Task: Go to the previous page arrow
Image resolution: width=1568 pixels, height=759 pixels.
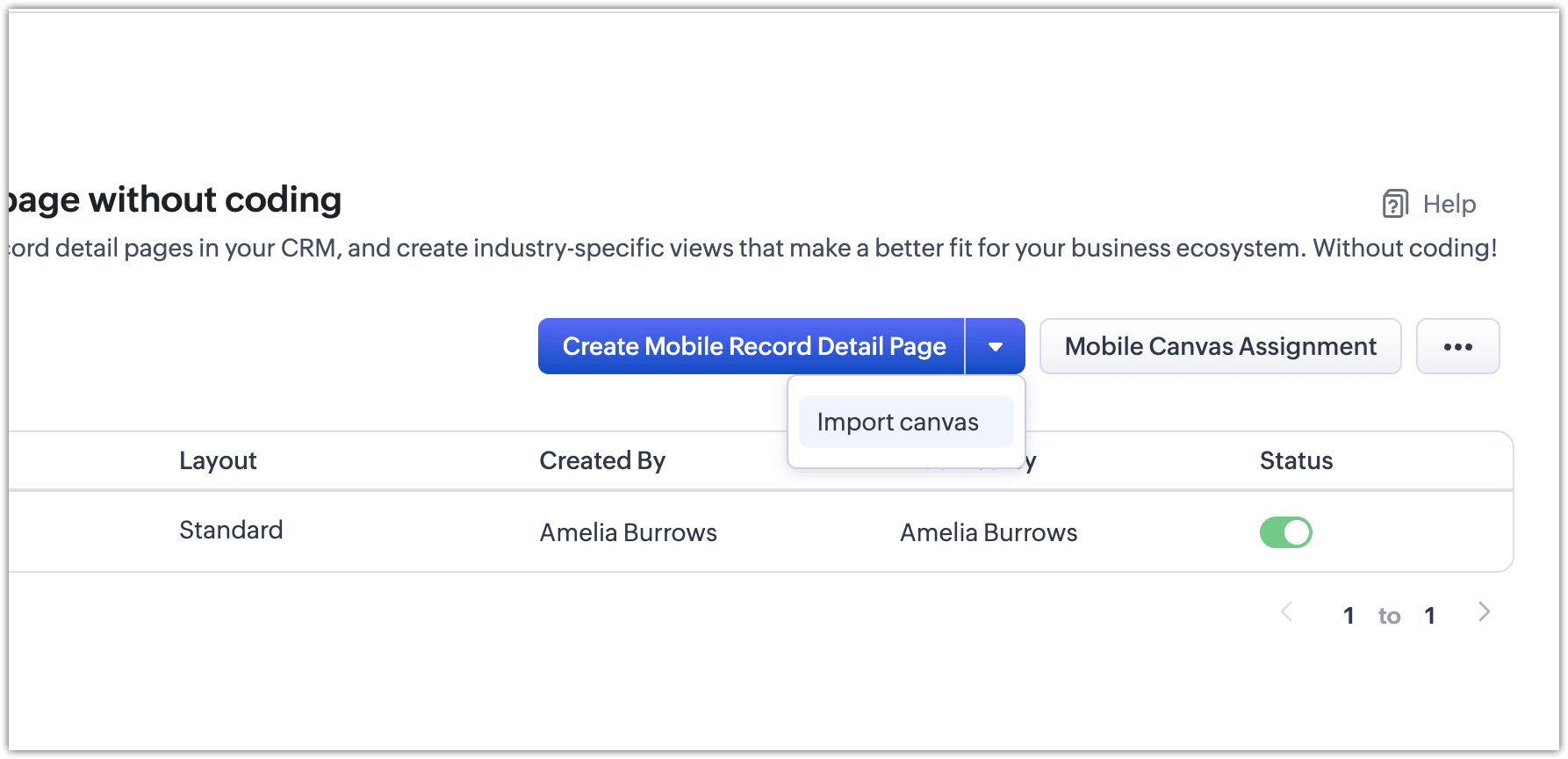Action: coord(1287,612)
